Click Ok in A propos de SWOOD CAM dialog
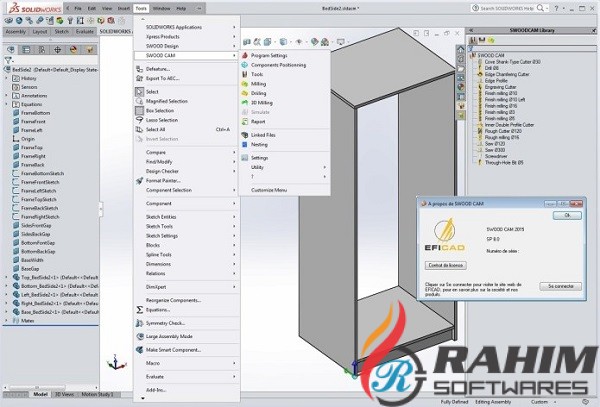This screenshot has width=600, height=407. tap(567, 215)
